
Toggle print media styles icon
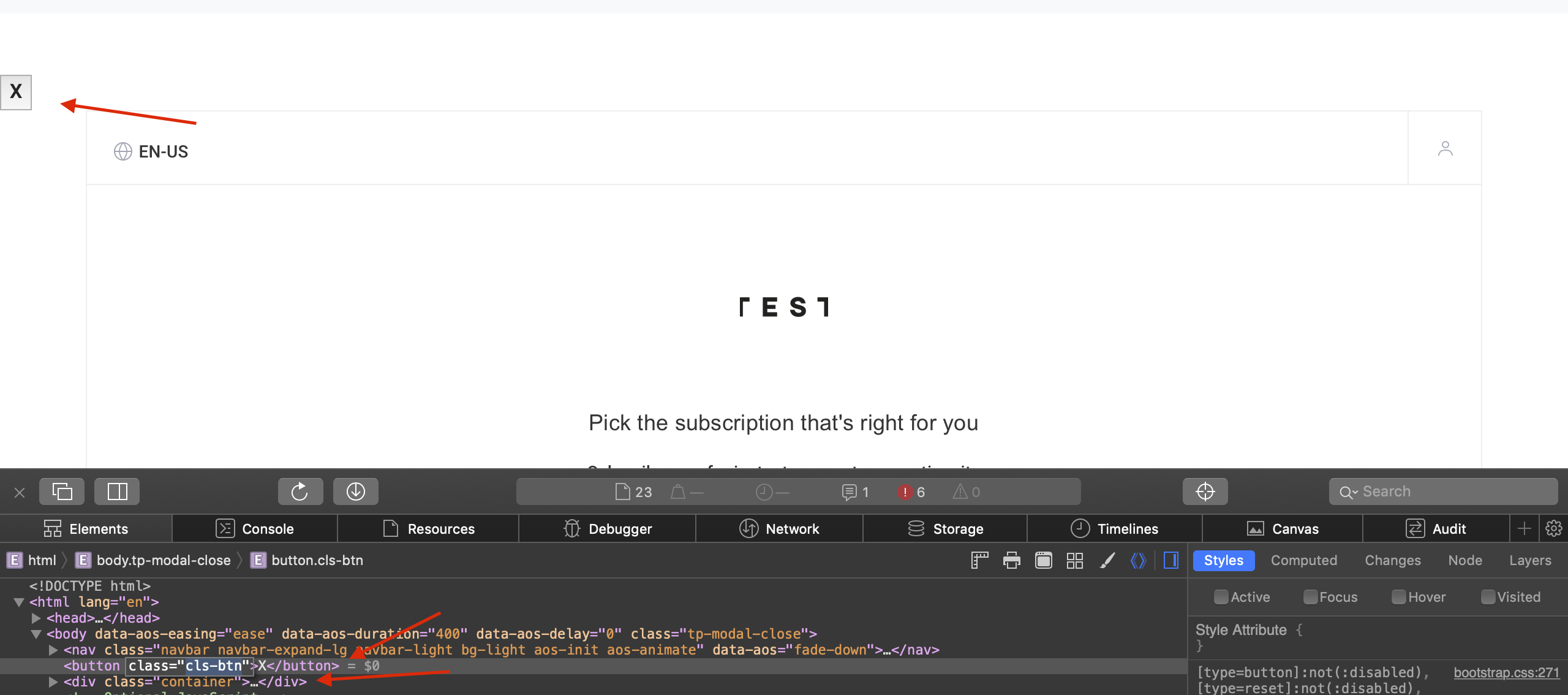(1011, 560)
